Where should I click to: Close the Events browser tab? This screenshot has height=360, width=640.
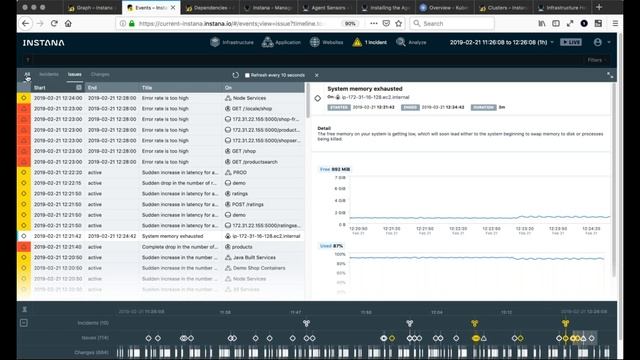pyautogui.click(x=173, y=7)
